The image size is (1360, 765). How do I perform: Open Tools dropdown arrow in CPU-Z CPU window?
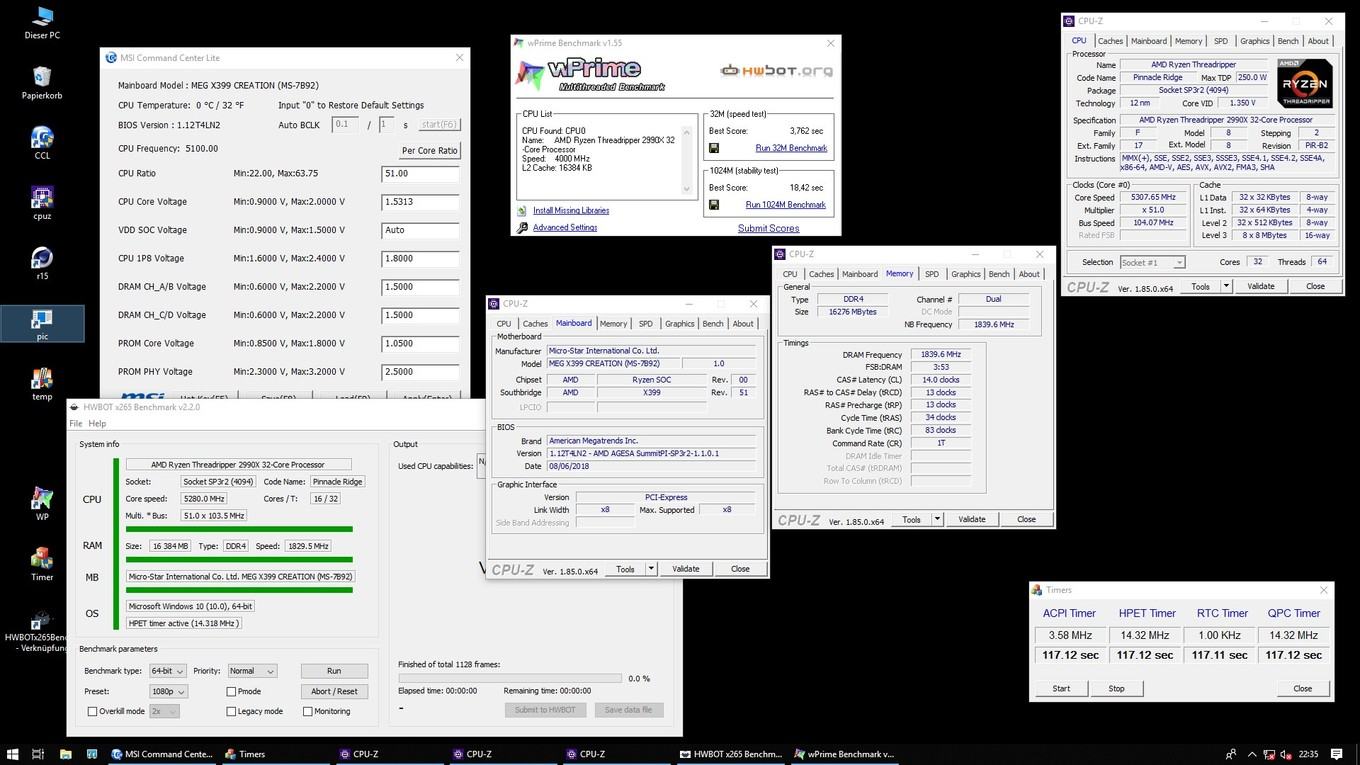(1226, 286)
